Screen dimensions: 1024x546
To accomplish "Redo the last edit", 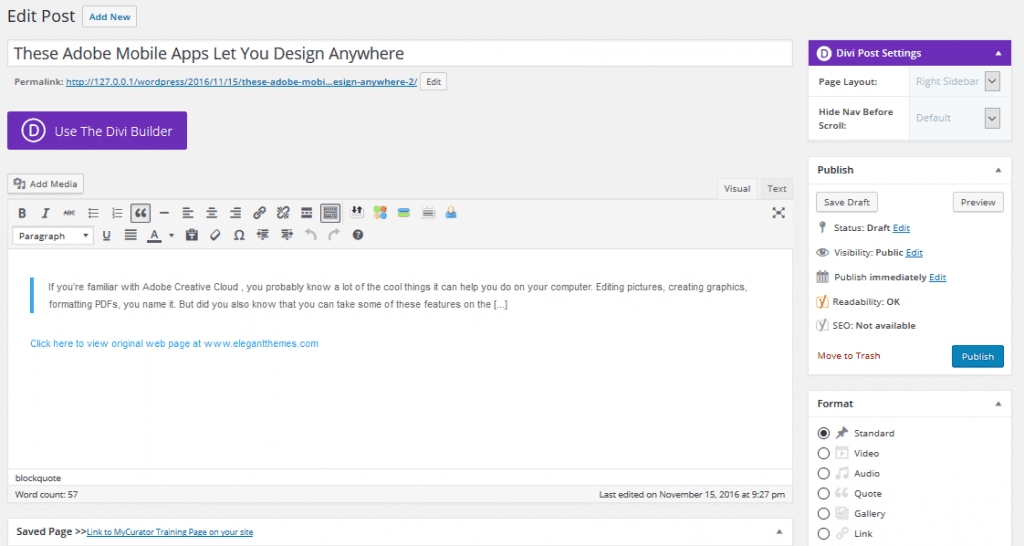I will click(x=334, y=235).
